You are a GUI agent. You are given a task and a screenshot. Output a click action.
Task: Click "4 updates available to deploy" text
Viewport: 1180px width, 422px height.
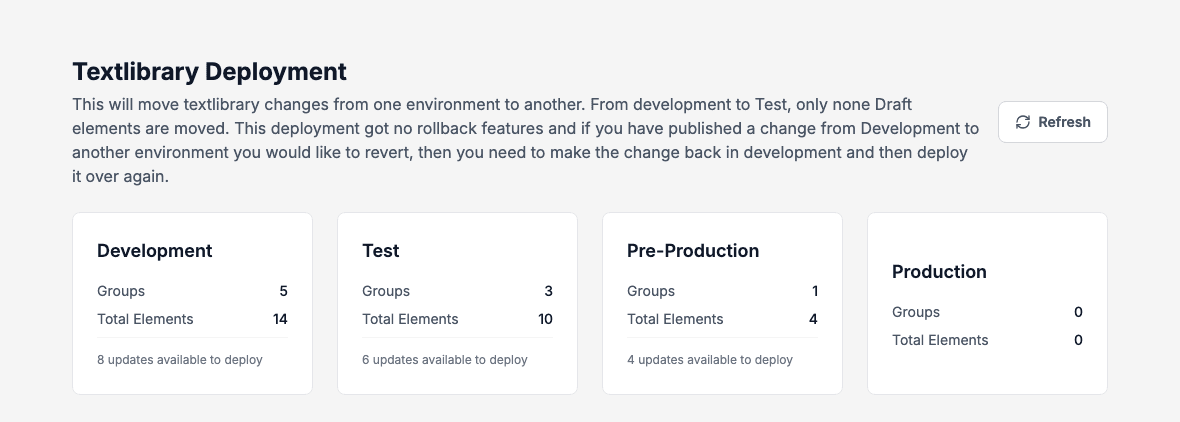pyautogui.click(x=710, y=360)
